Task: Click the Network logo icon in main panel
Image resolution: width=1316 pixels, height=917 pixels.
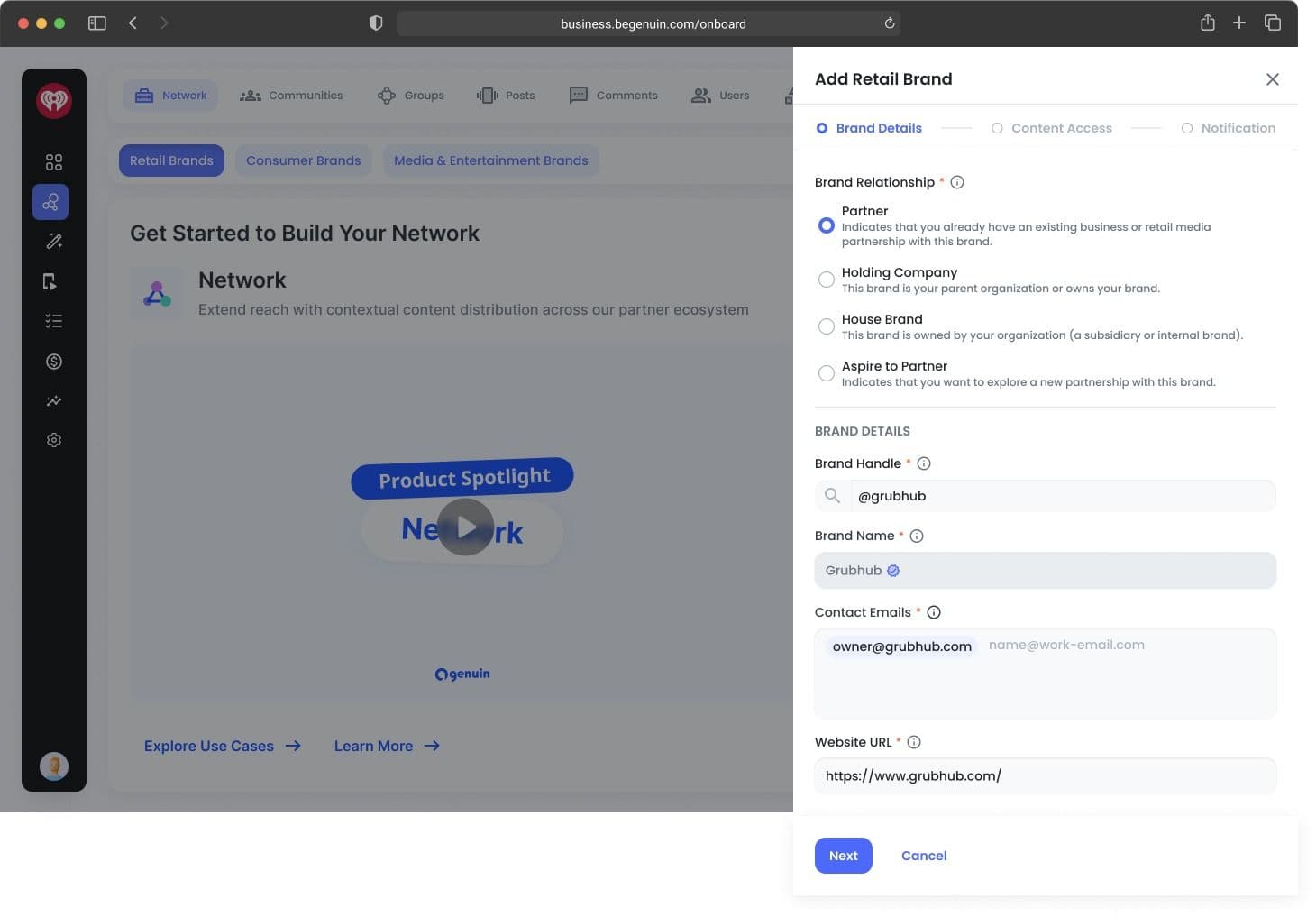Action: pos(157,294)
